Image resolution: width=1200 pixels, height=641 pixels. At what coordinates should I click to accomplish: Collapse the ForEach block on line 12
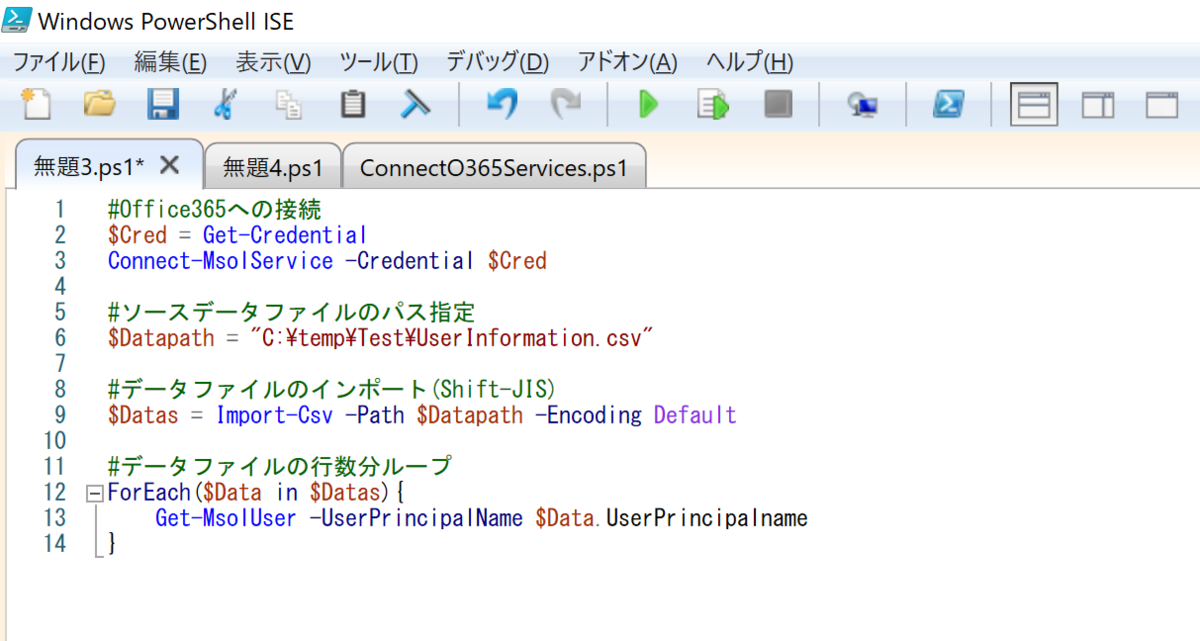coord(95,493)
